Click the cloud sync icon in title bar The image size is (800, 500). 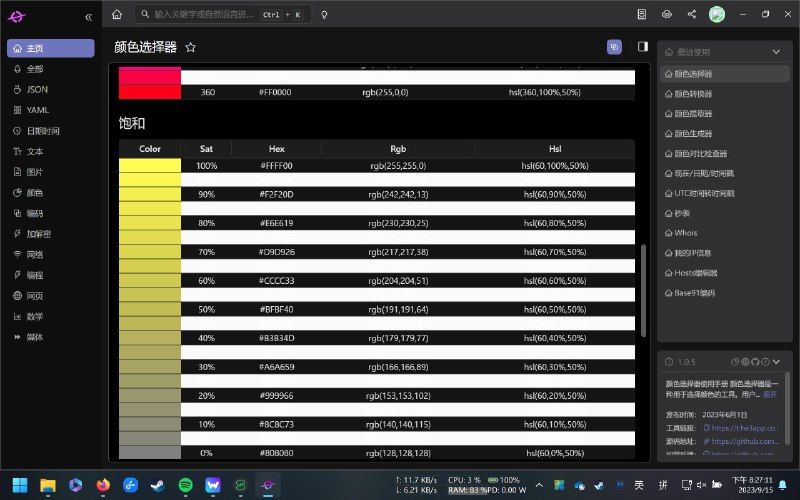click(x=667, y=15)
